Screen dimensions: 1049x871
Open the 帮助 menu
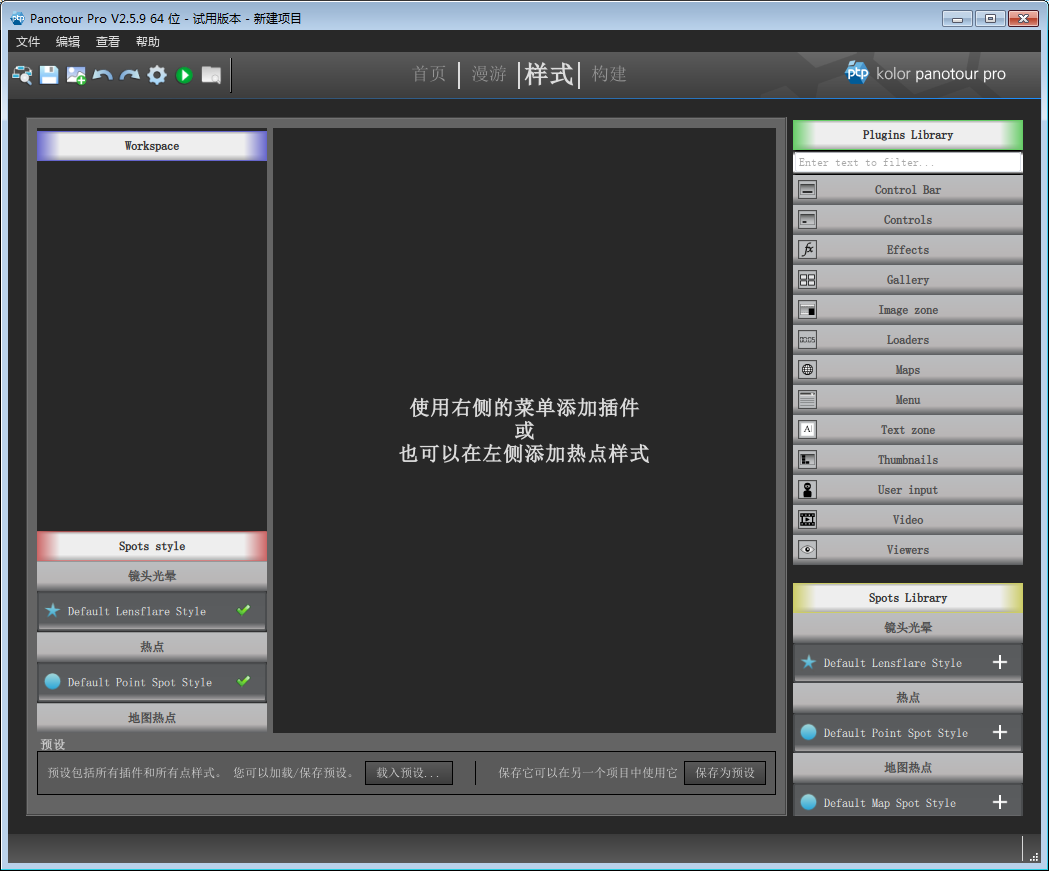click(148, 41)
